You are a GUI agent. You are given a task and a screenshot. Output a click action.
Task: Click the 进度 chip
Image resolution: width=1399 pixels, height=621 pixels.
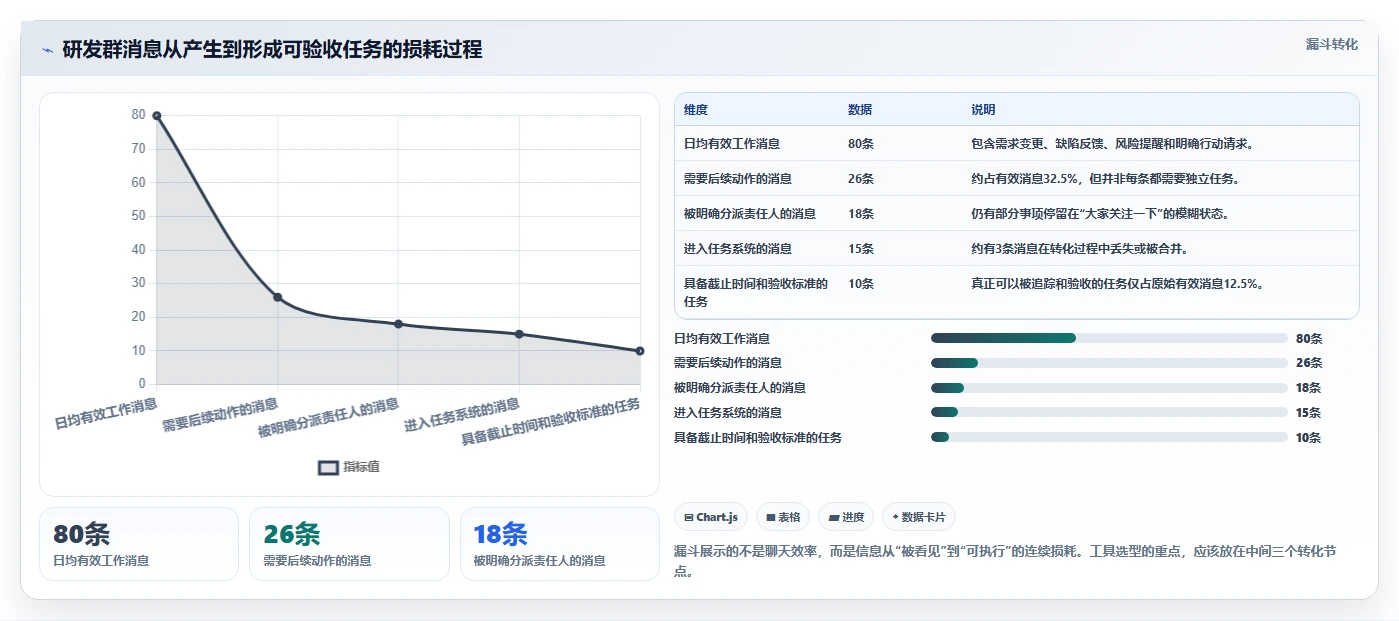click(846, 517)
